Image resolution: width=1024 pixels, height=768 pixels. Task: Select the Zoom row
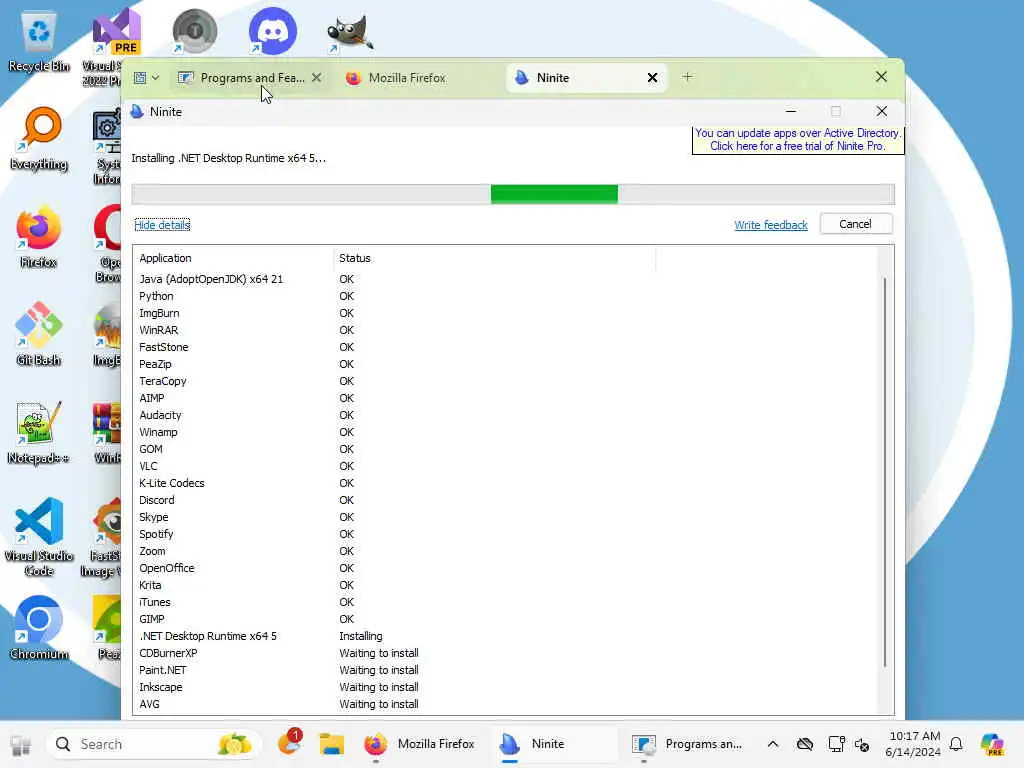[x=505, y=551]
